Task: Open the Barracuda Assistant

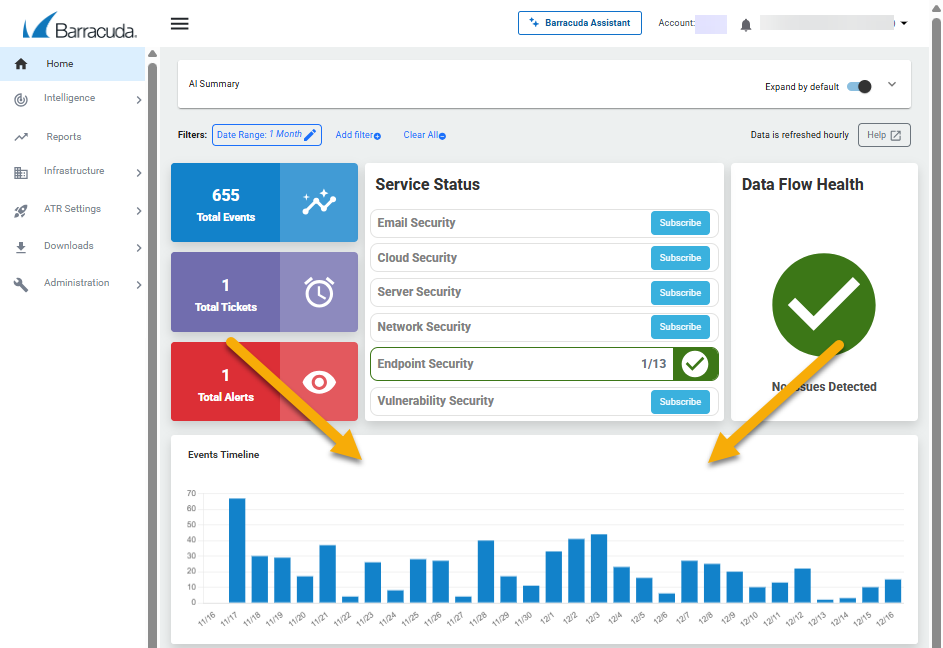Action: (x=579, y=23)
